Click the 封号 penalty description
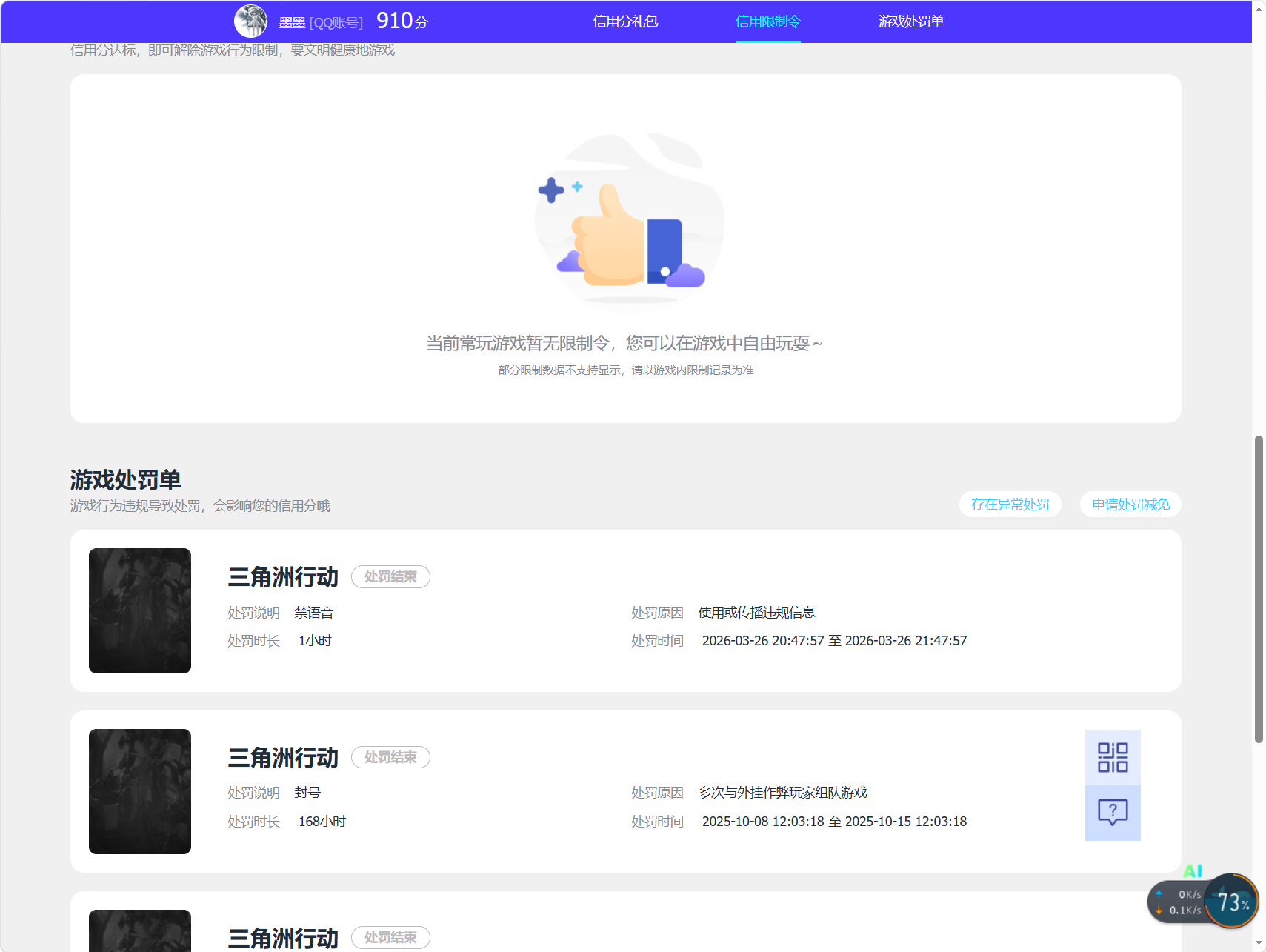The image size is (1266, 952). point(307,793)
